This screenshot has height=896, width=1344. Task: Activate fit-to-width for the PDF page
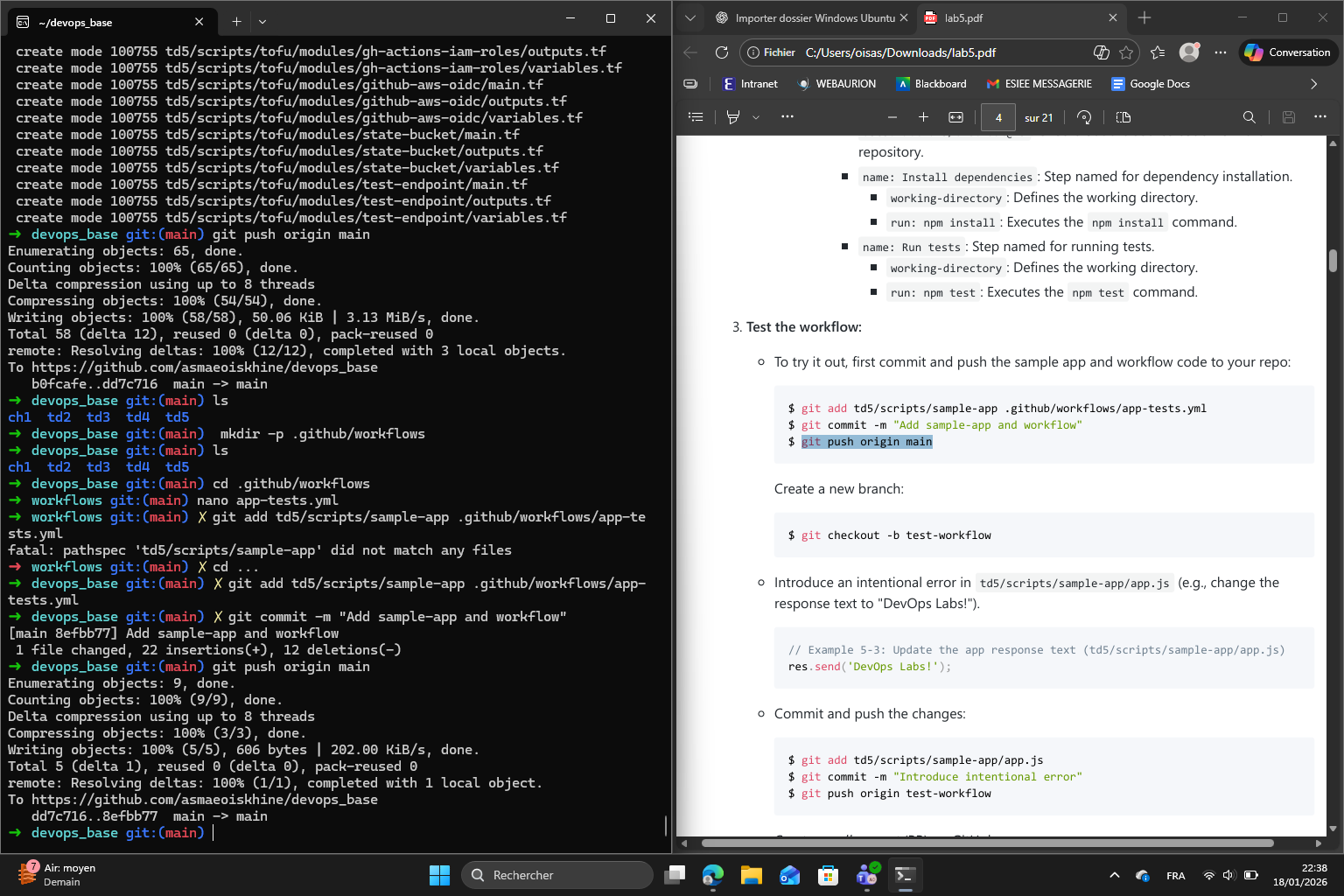pyautogui.click(x=955, y=116)
